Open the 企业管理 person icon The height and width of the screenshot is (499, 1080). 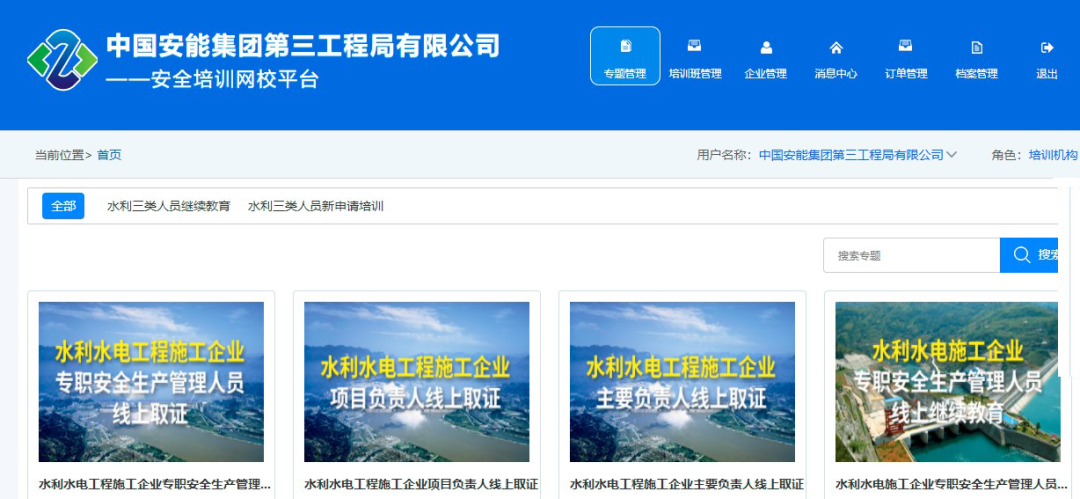[766, 48]
